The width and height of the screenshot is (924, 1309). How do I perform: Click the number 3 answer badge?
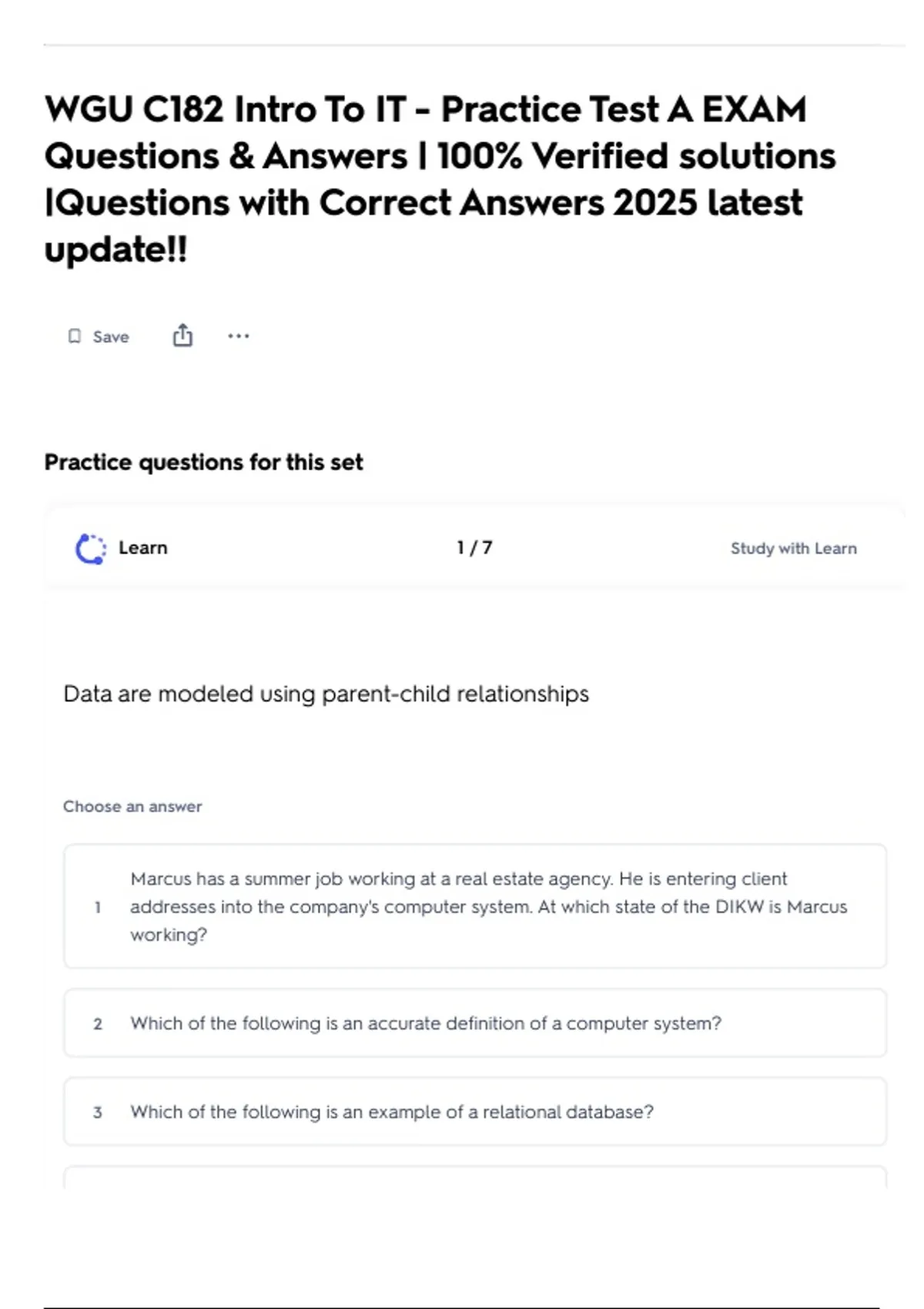tap(98, 1113)
